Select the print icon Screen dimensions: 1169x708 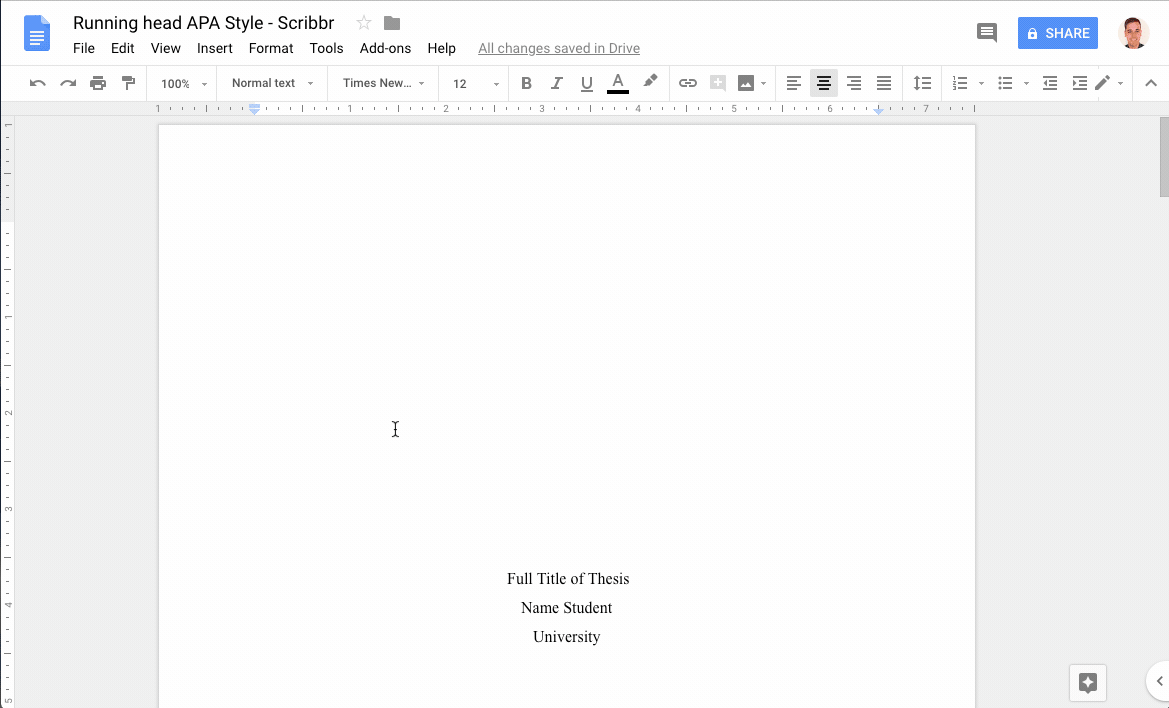pos(98,83)
